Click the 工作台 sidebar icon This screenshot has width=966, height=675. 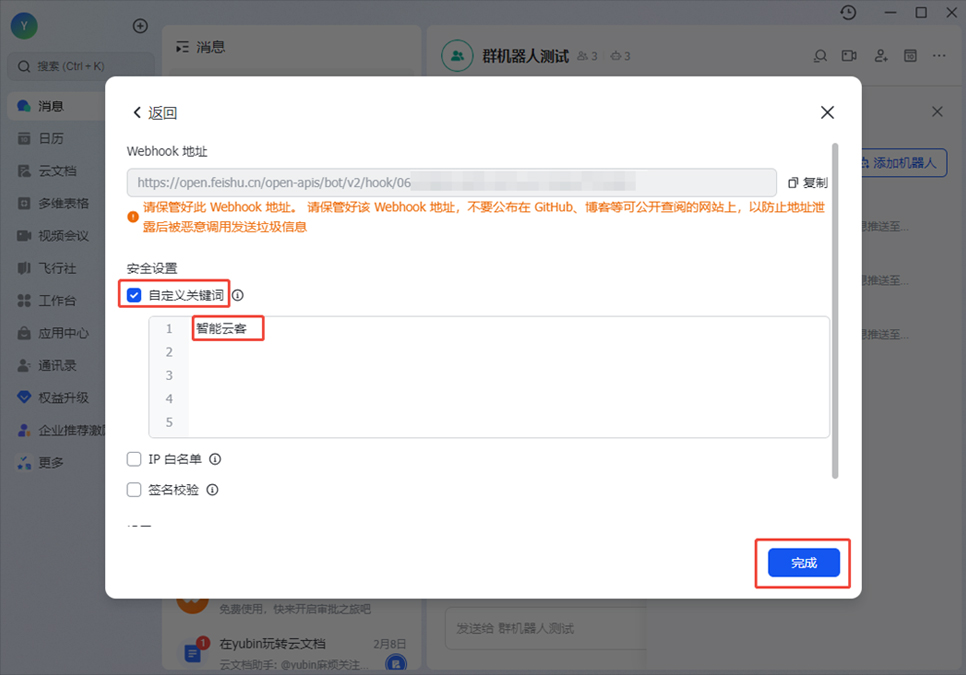coord(24,301)
